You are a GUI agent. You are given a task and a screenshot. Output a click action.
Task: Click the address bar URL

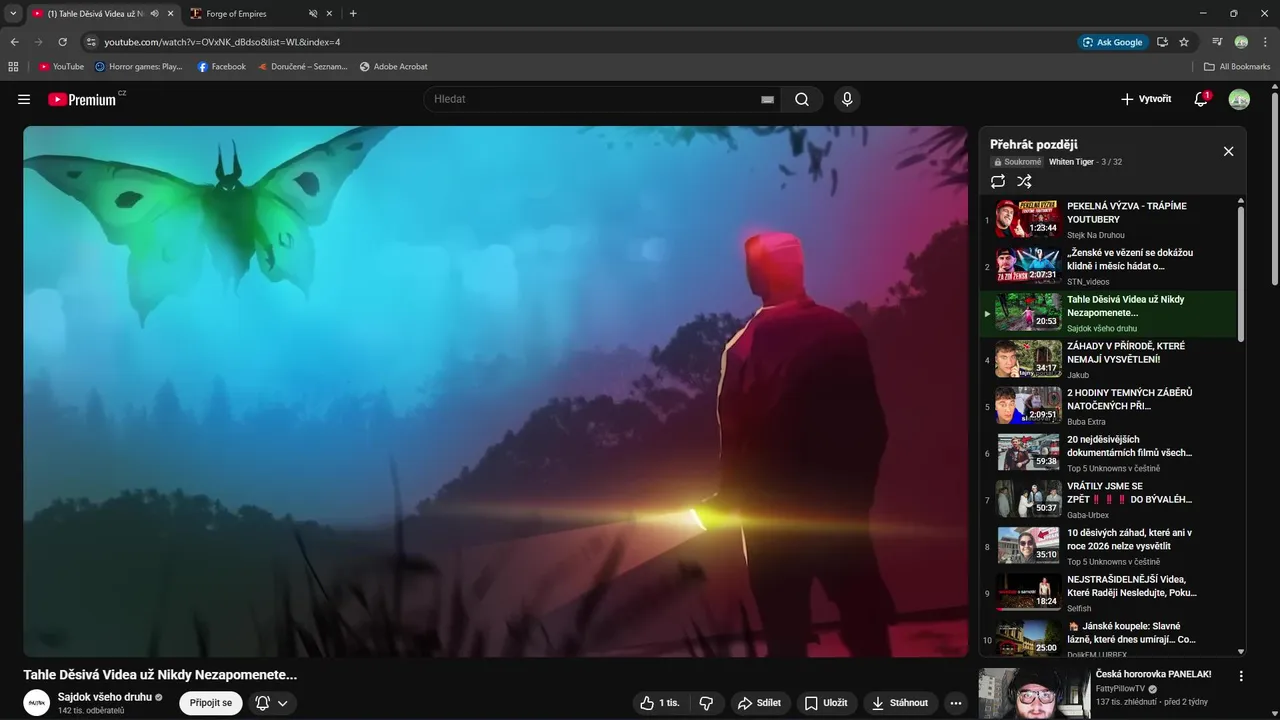click(222, 42)
